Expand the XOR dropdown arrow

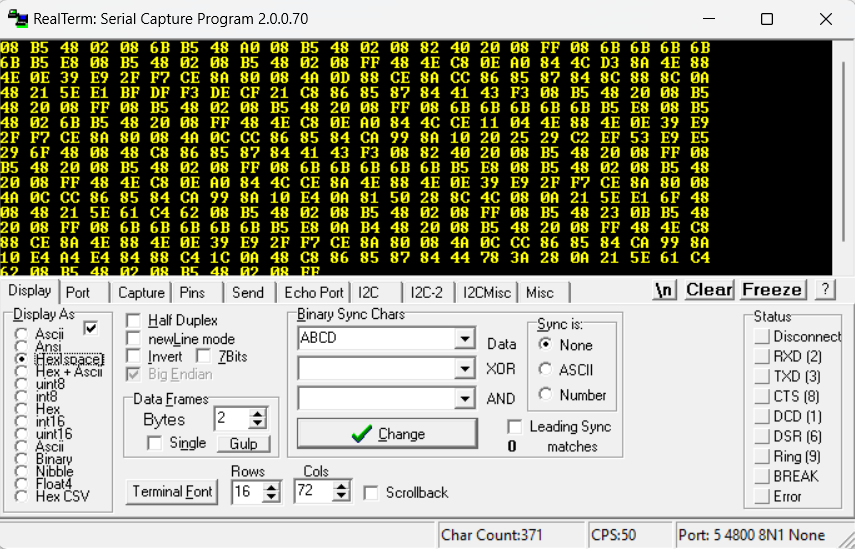pos(464,369)
